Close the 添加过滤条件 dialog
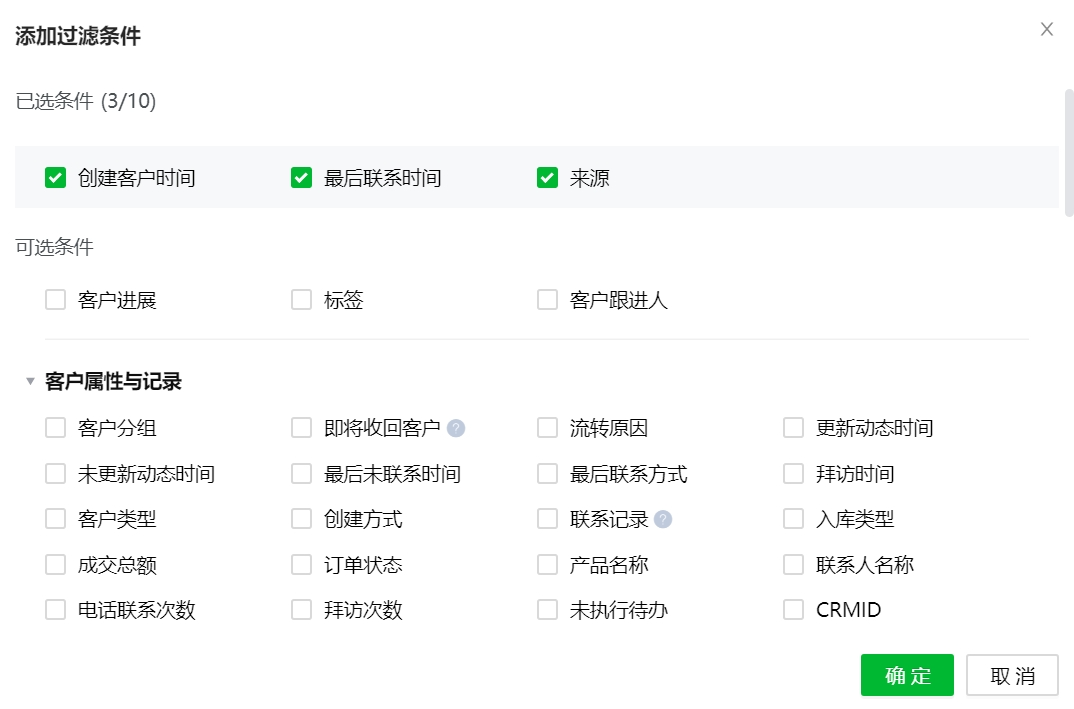The image size is (1074, 709). 1046,30
